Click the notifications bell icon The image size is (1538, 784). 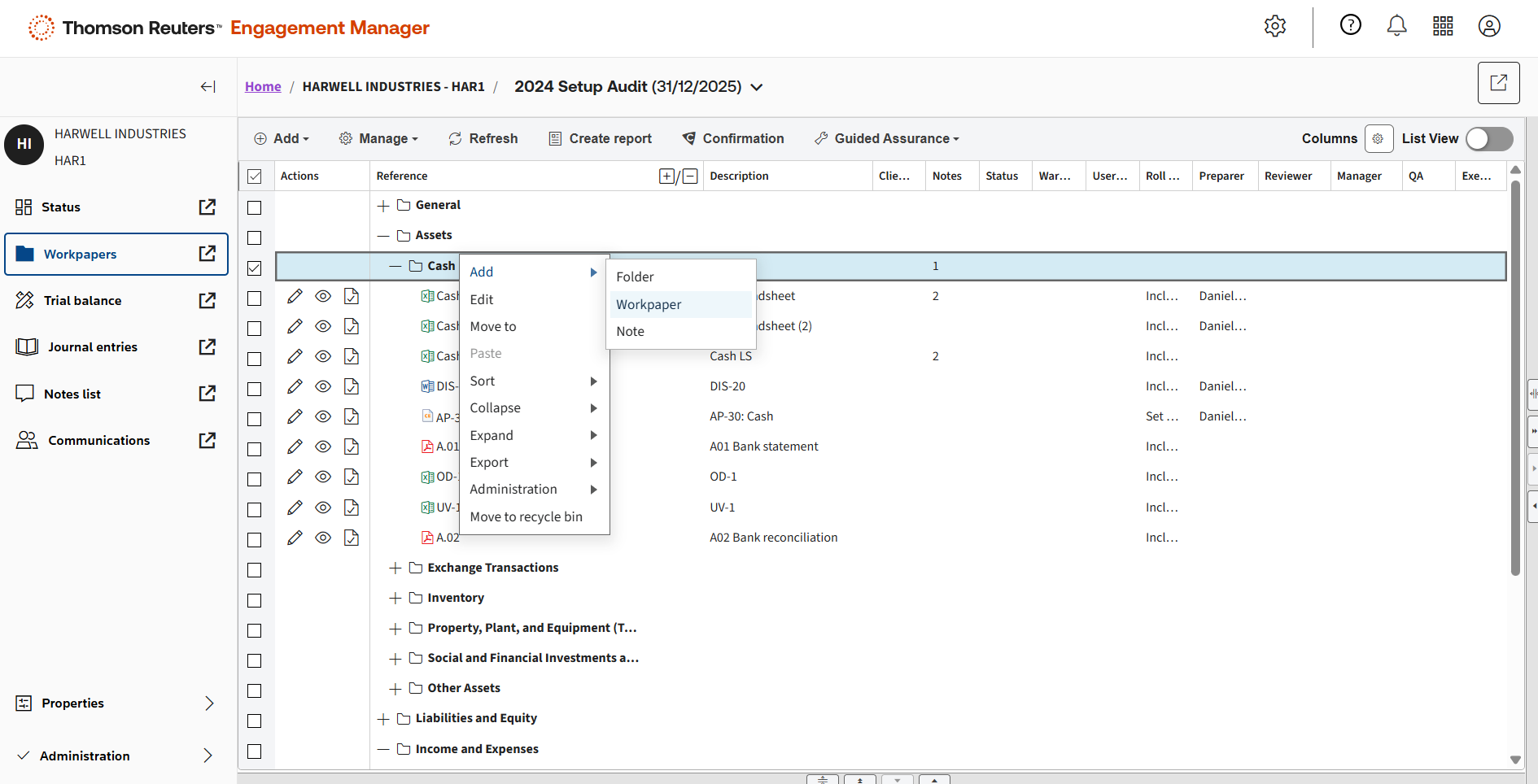(1396, 26)
